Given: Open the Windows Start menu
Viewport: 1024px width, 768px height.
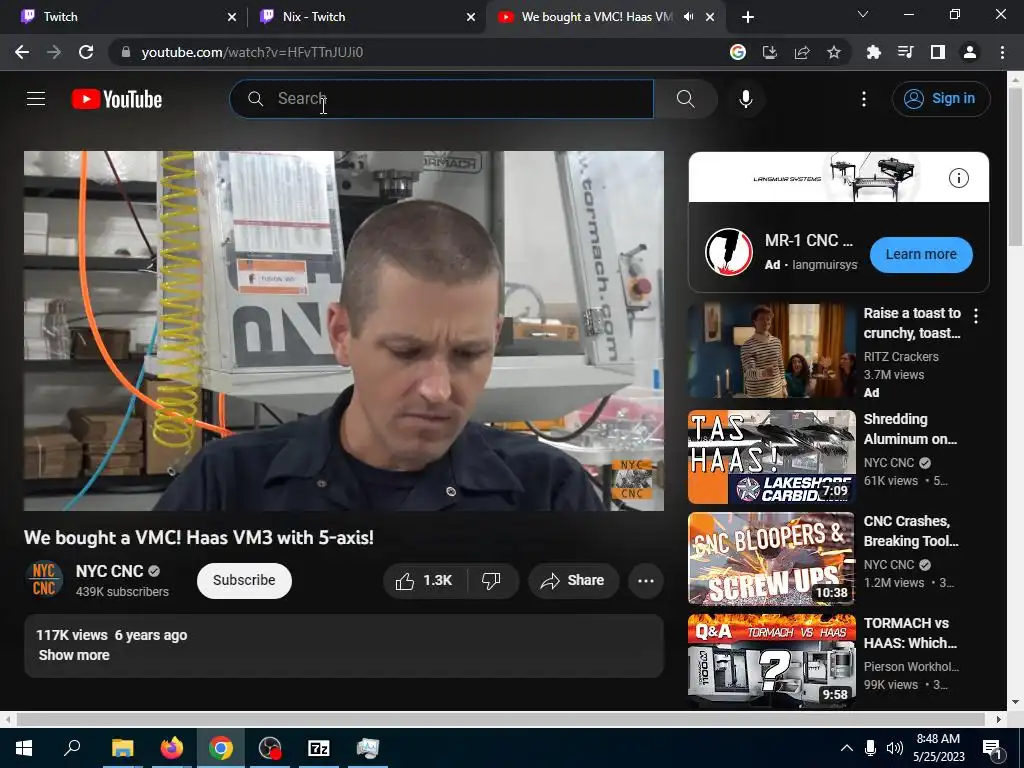Looking at the screenshot, I should 24,748.
